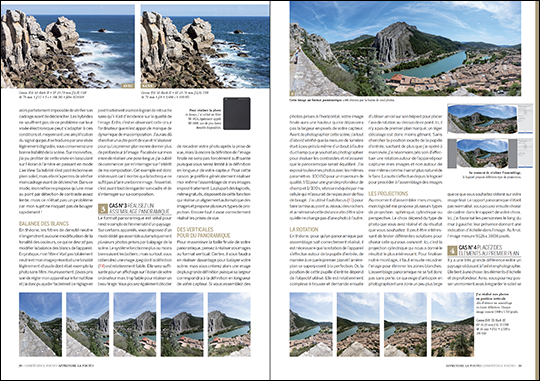Click the label tag on the left seascape photo corner
This screenshot has width=540, height=381.
click(128, 86)
